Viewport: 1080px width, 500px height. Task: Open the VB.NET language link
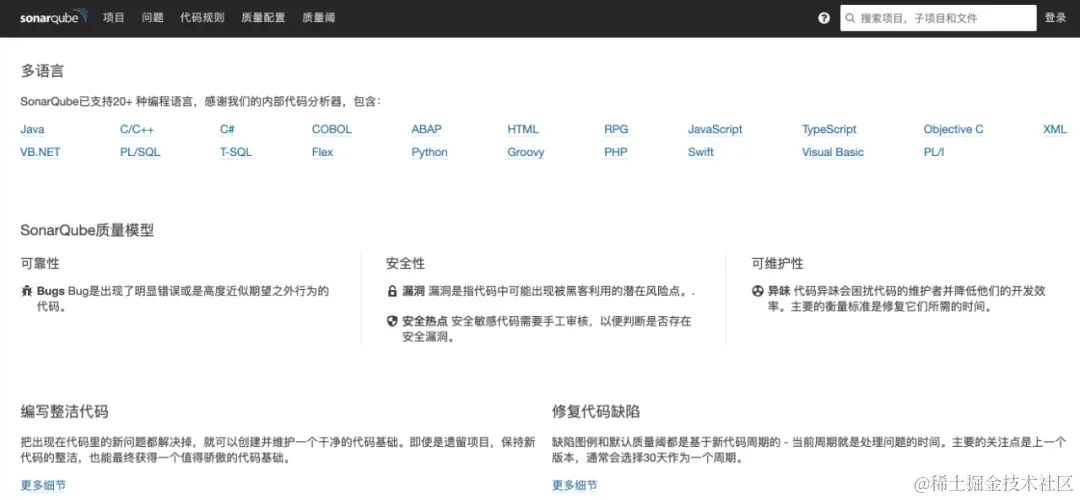41,152
